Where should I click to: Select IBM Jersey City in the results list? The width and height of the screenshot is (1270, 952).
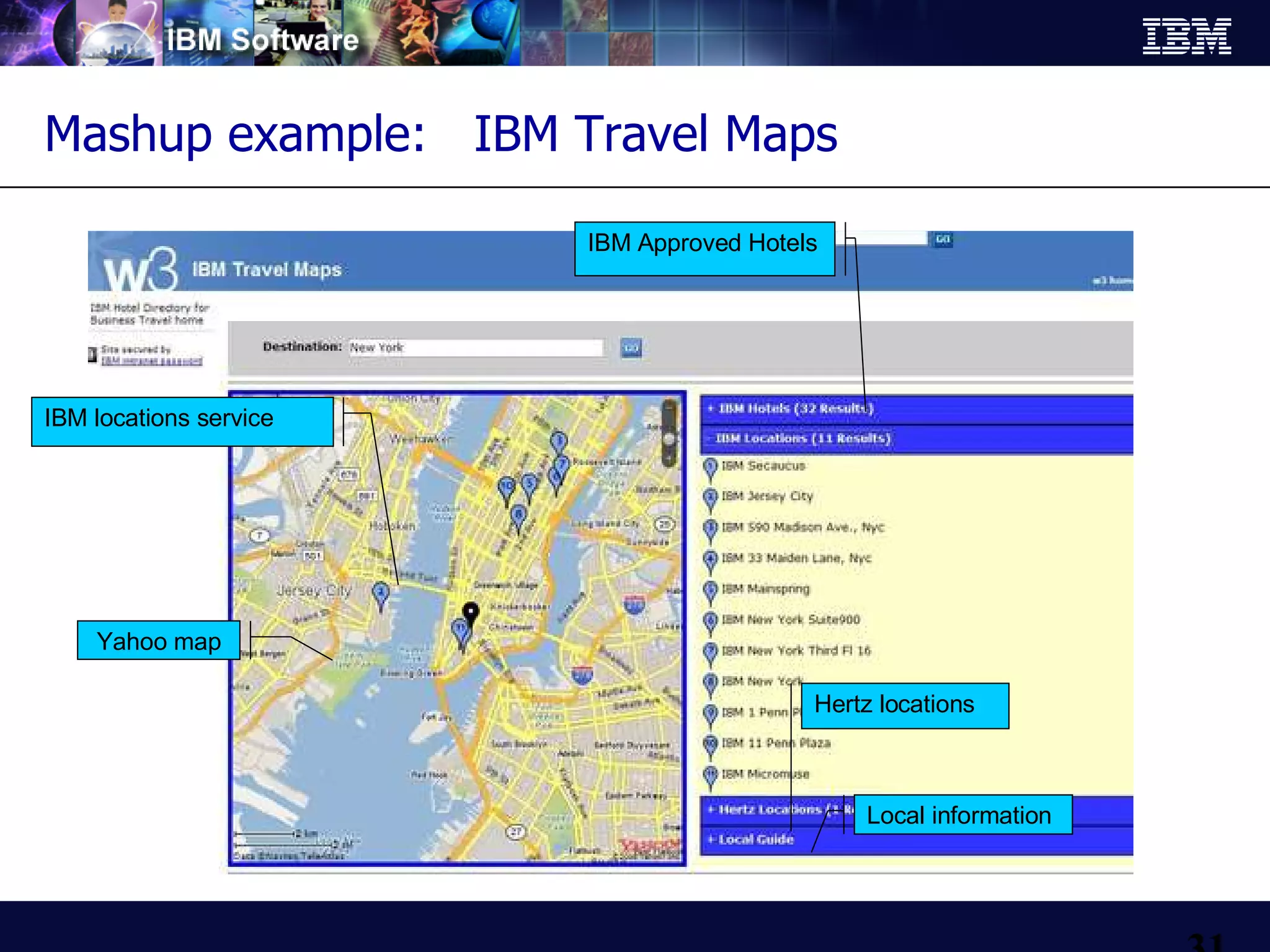767,496
